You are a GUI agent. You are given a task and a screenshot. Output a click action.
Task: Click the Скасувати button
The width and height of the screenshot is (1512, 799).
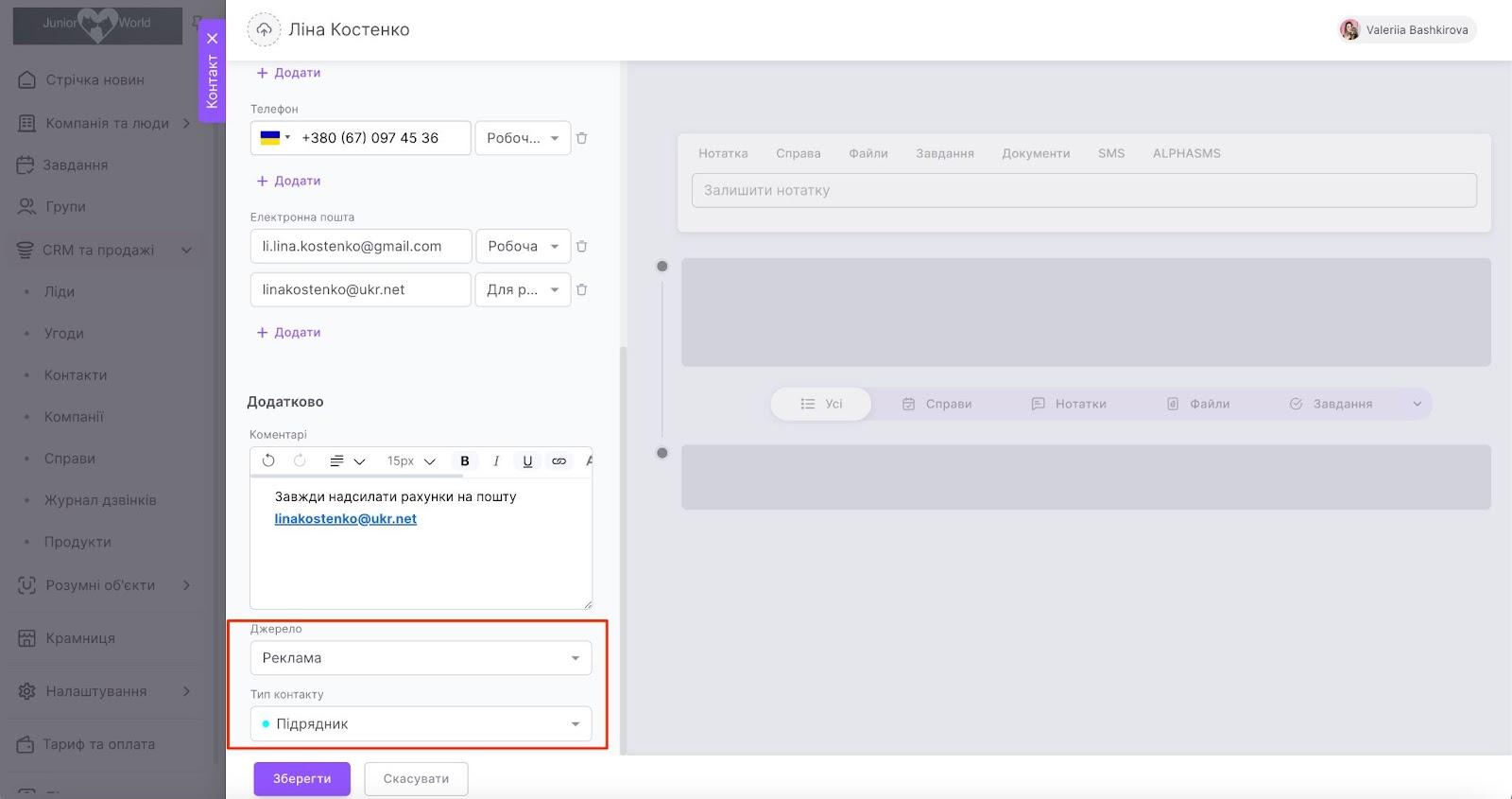416,779
